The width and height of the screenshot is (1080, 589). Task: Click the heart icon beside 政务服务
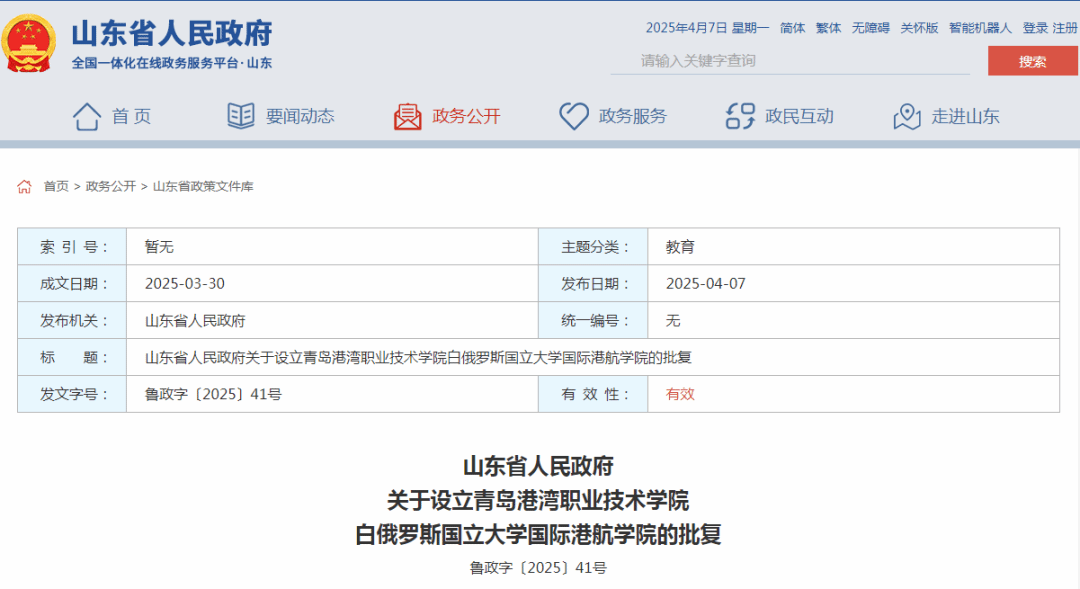pos(573,116)
